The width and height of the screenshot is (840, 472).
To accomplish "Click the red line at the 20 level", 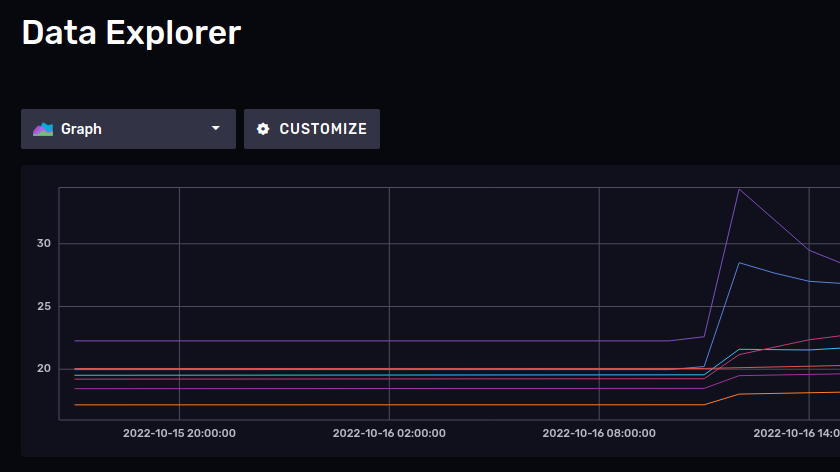I will (400, 369).
